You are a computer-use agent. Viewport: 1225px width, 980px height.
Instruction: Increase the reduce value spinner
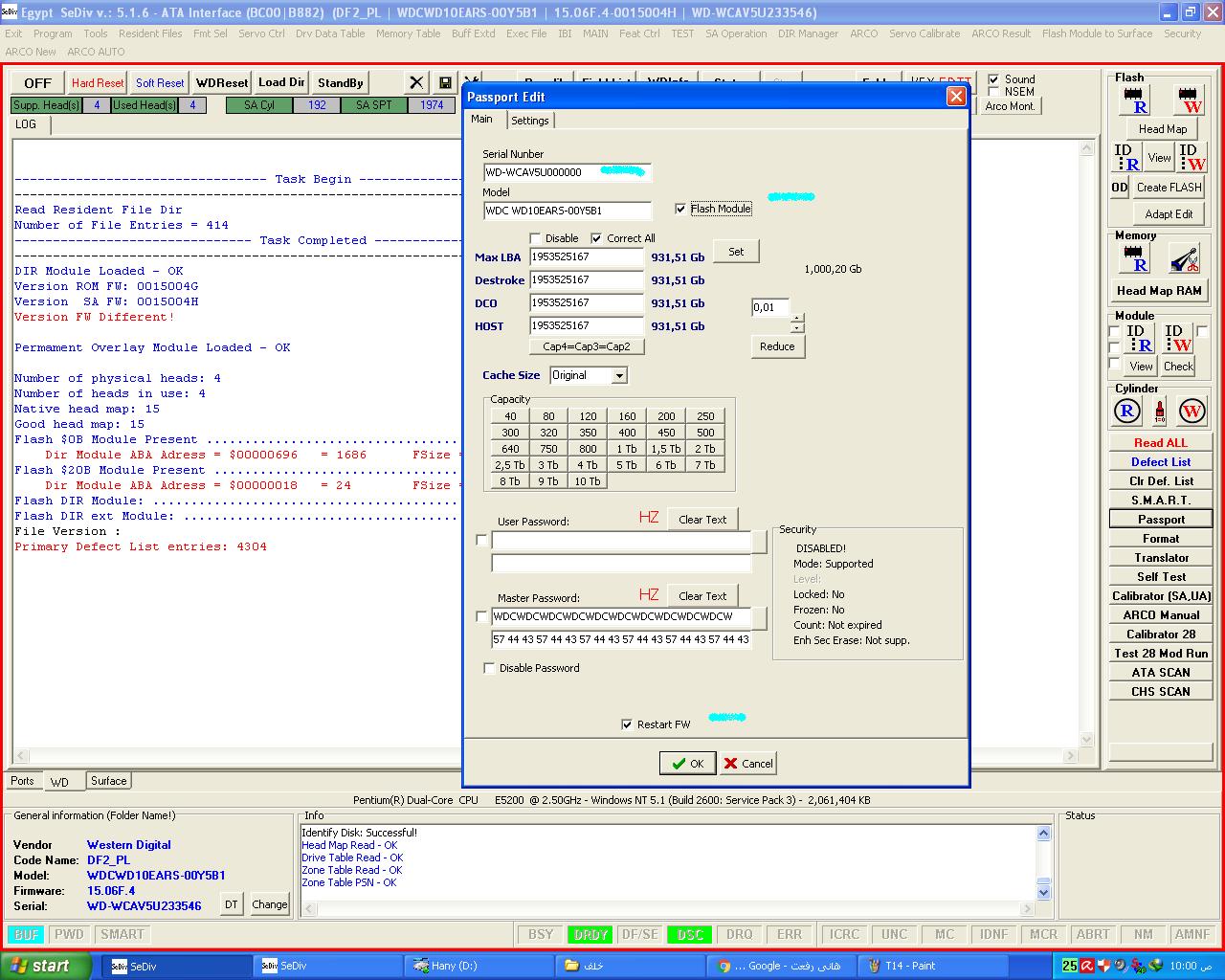[797, 318]
